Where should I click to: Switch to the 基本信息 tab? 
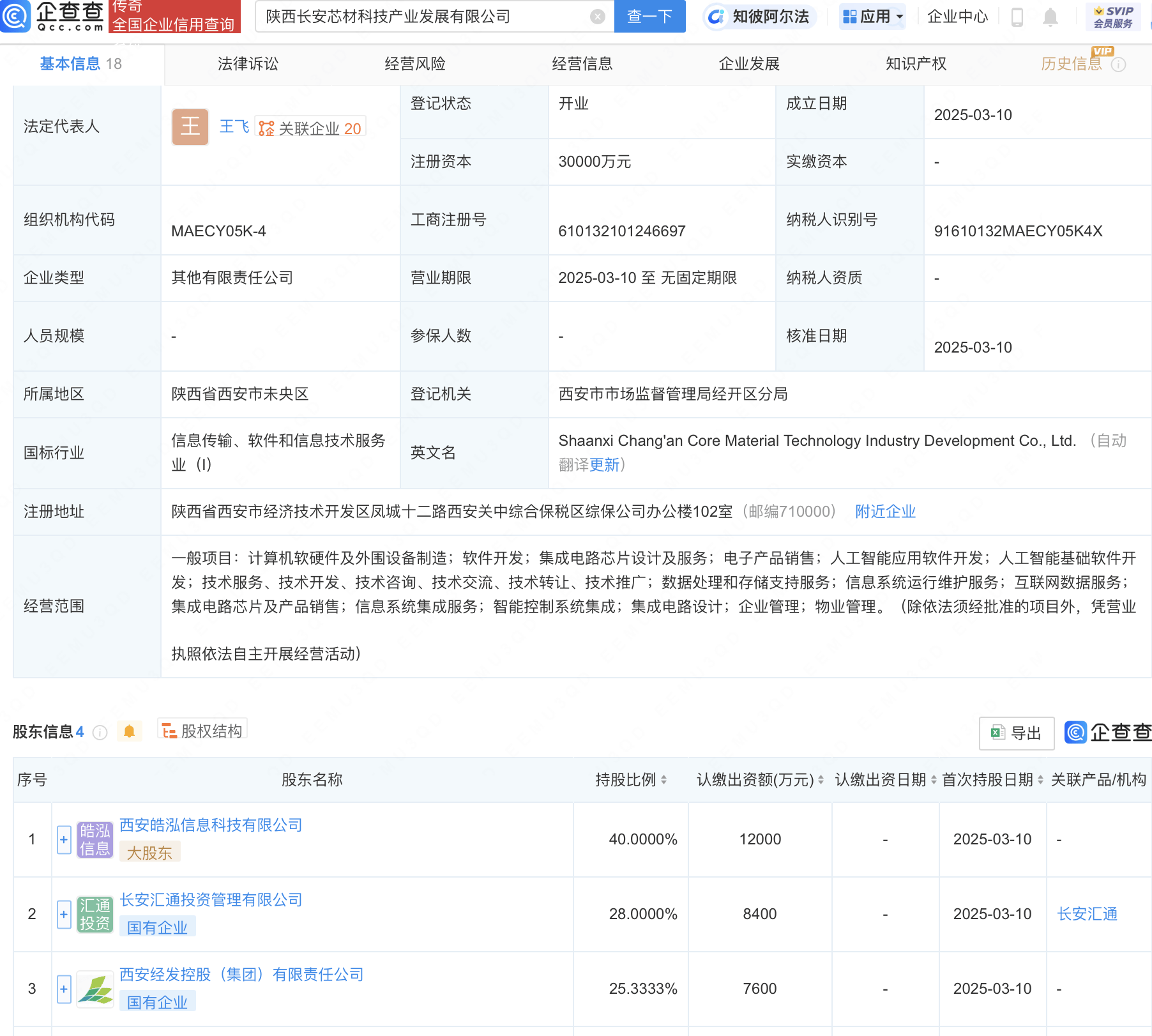point(80,64)
